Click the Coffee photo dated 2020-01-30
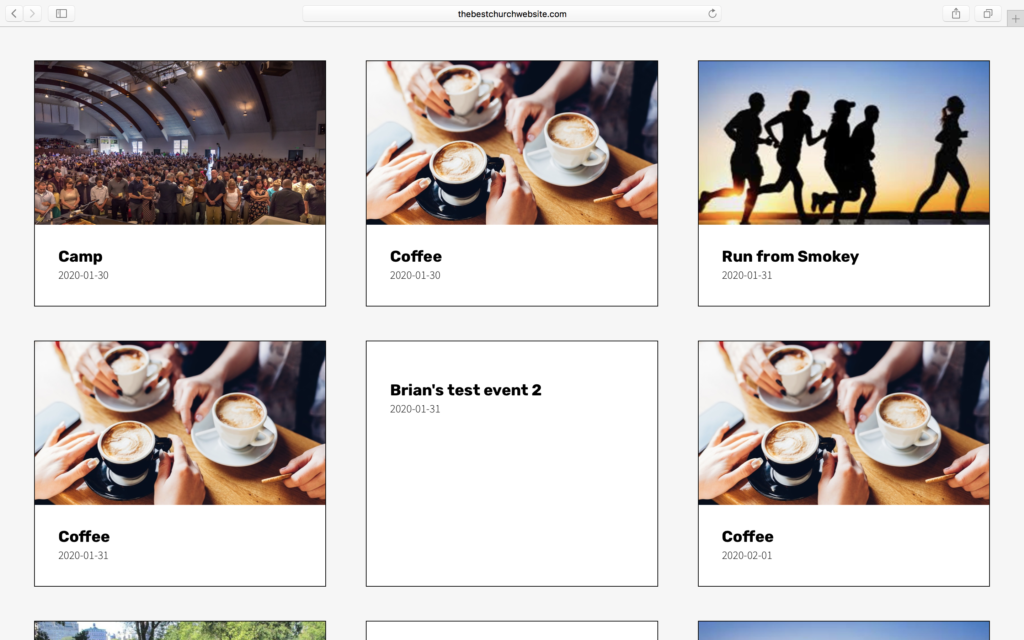 tap(512, 142)
